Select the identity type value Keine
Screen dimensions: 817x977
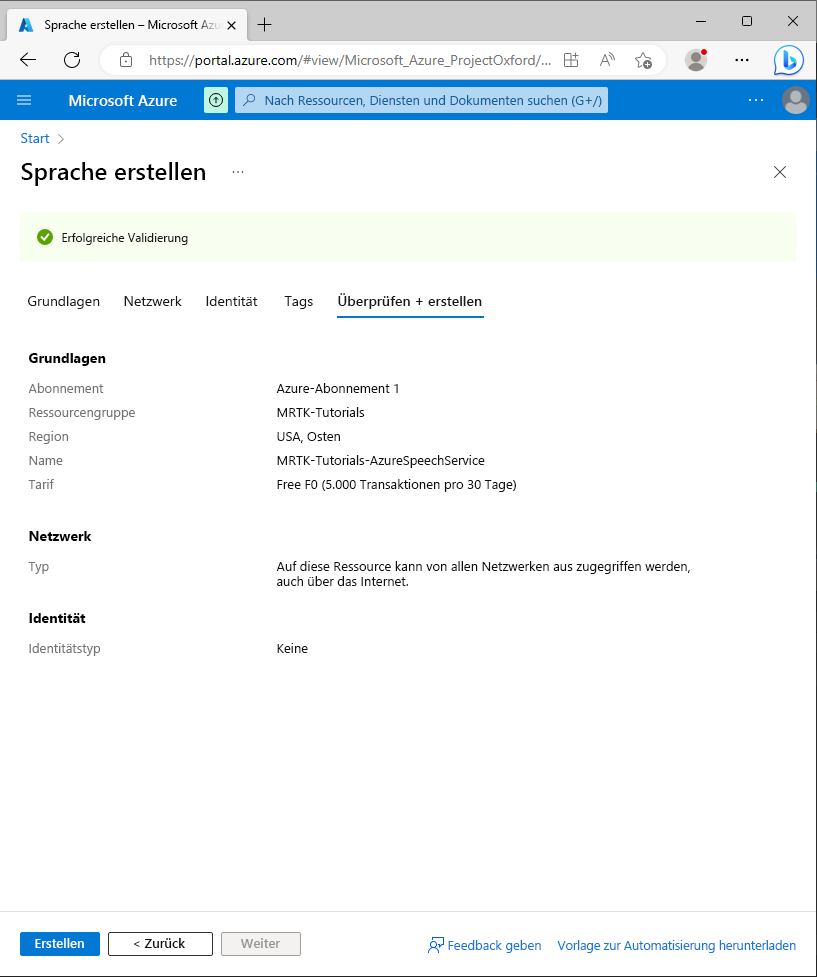click(292, 649)
